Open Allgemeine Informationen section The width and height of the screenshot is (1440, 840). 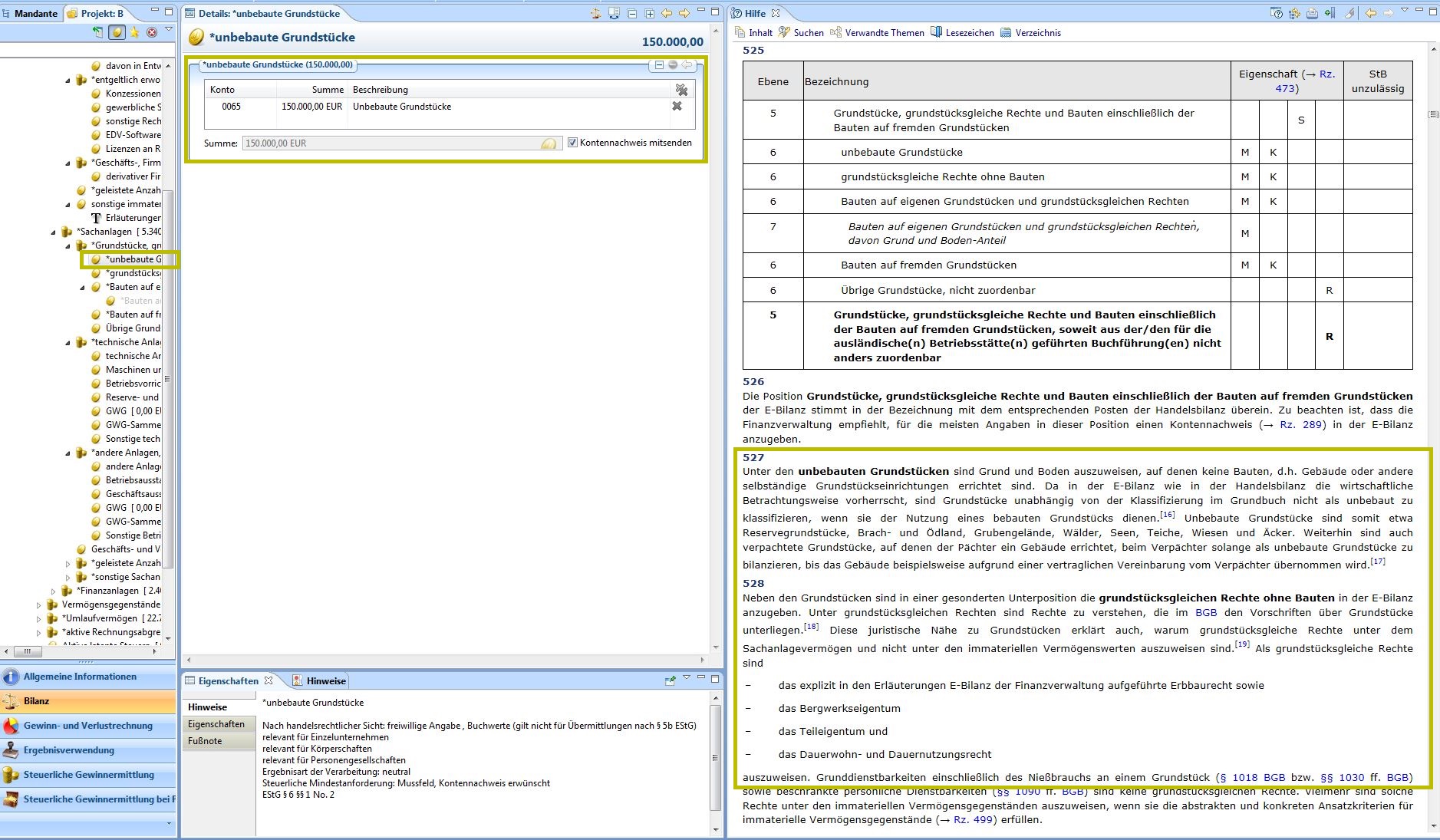coord(88,677)
